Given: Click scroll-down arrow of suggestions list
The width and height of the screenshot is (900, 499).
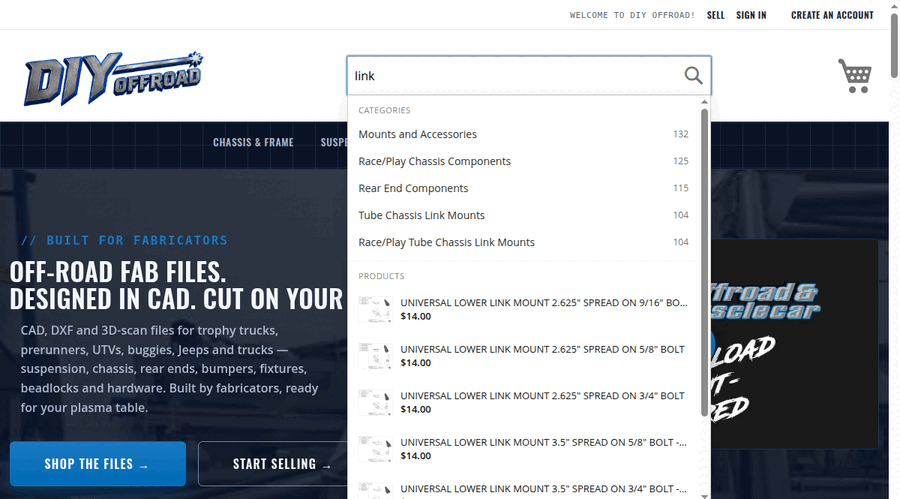Looking at the screenshot, I should 704,496.
